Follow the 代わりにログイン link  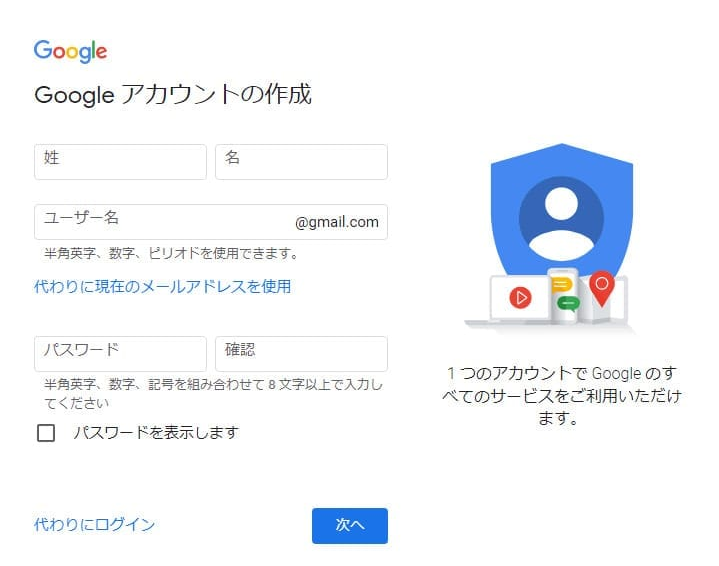click(95, 524)
